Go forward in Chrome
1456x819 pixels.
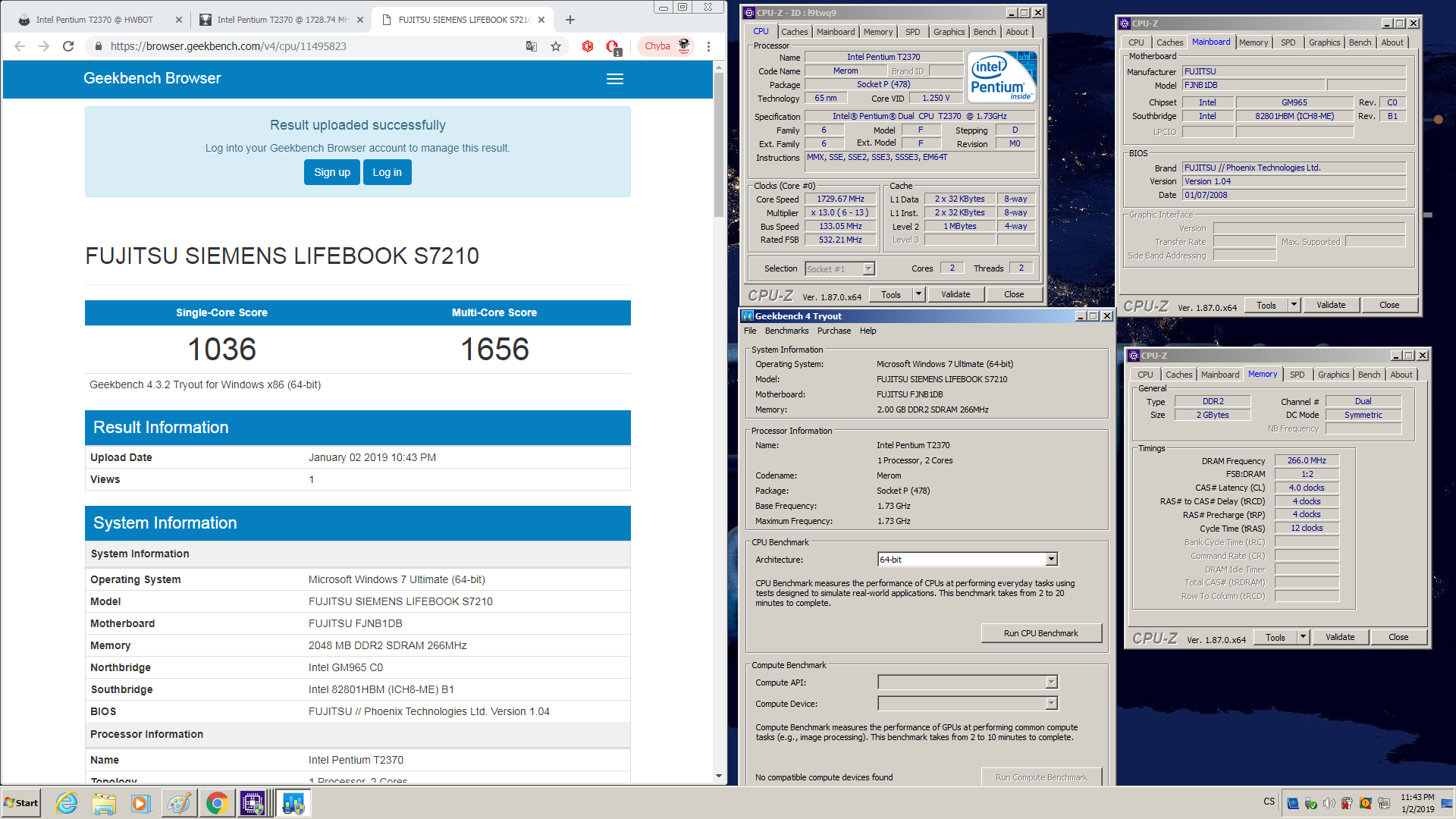coord(44,46)
